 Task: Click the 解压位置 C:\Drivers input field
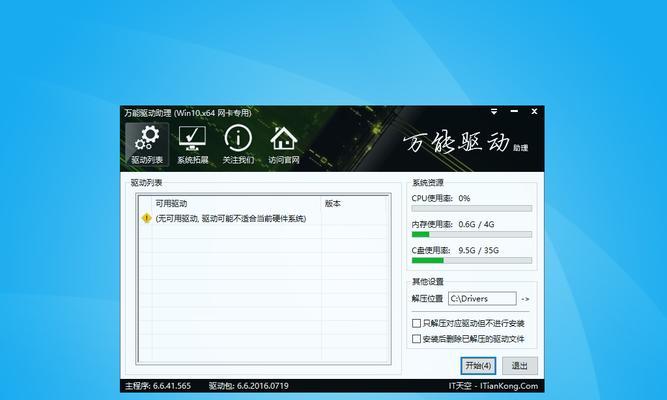click(482, 299)
